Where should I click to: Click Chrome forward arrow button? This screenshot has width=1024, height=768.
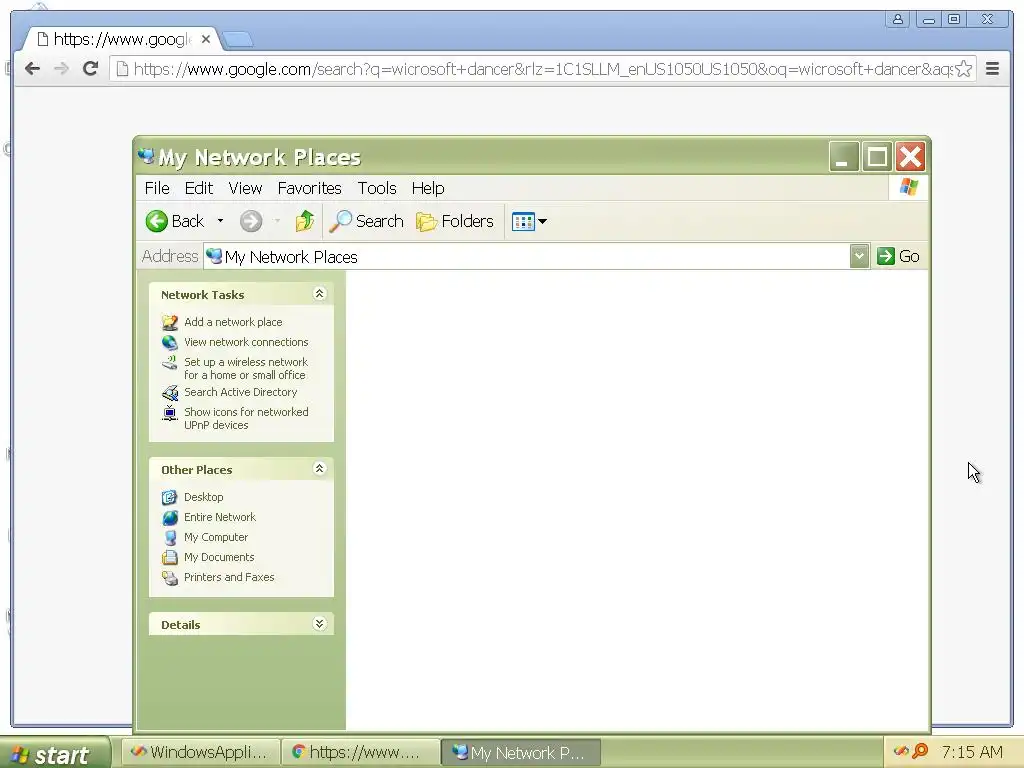pyautogui.click(x=61, y=69)
